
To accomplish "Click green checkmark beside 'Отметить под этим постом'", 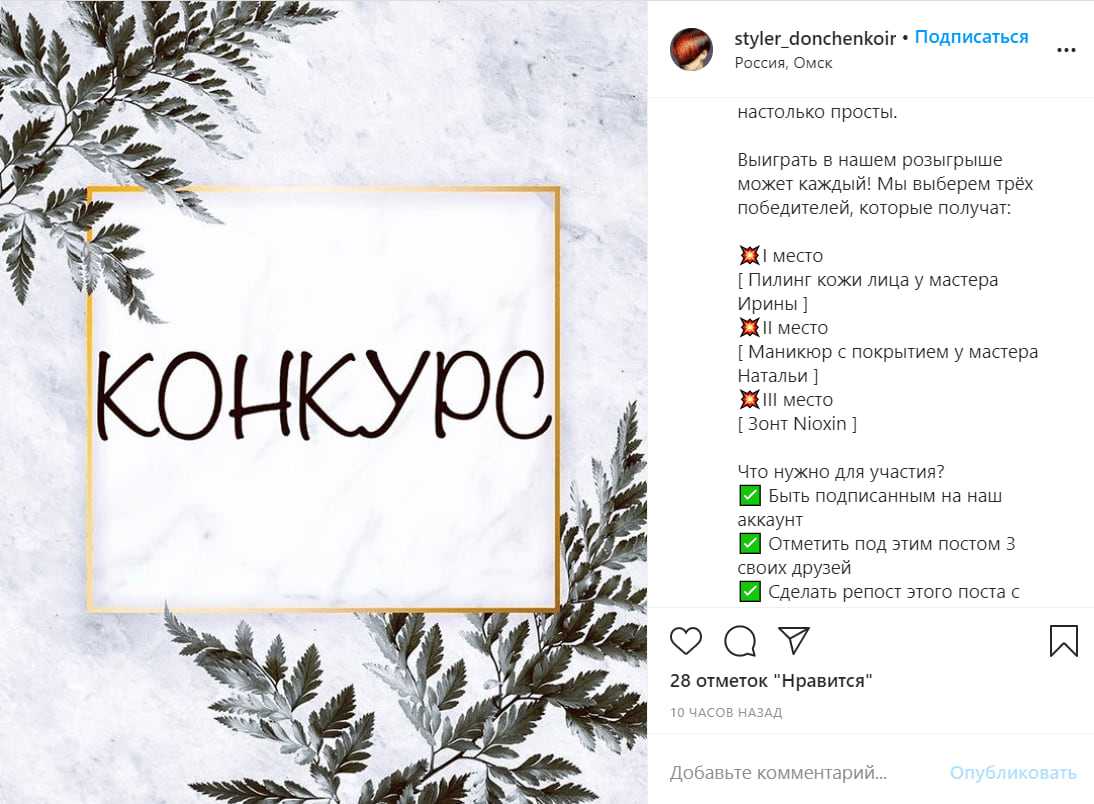I will [x=749, y=543].
